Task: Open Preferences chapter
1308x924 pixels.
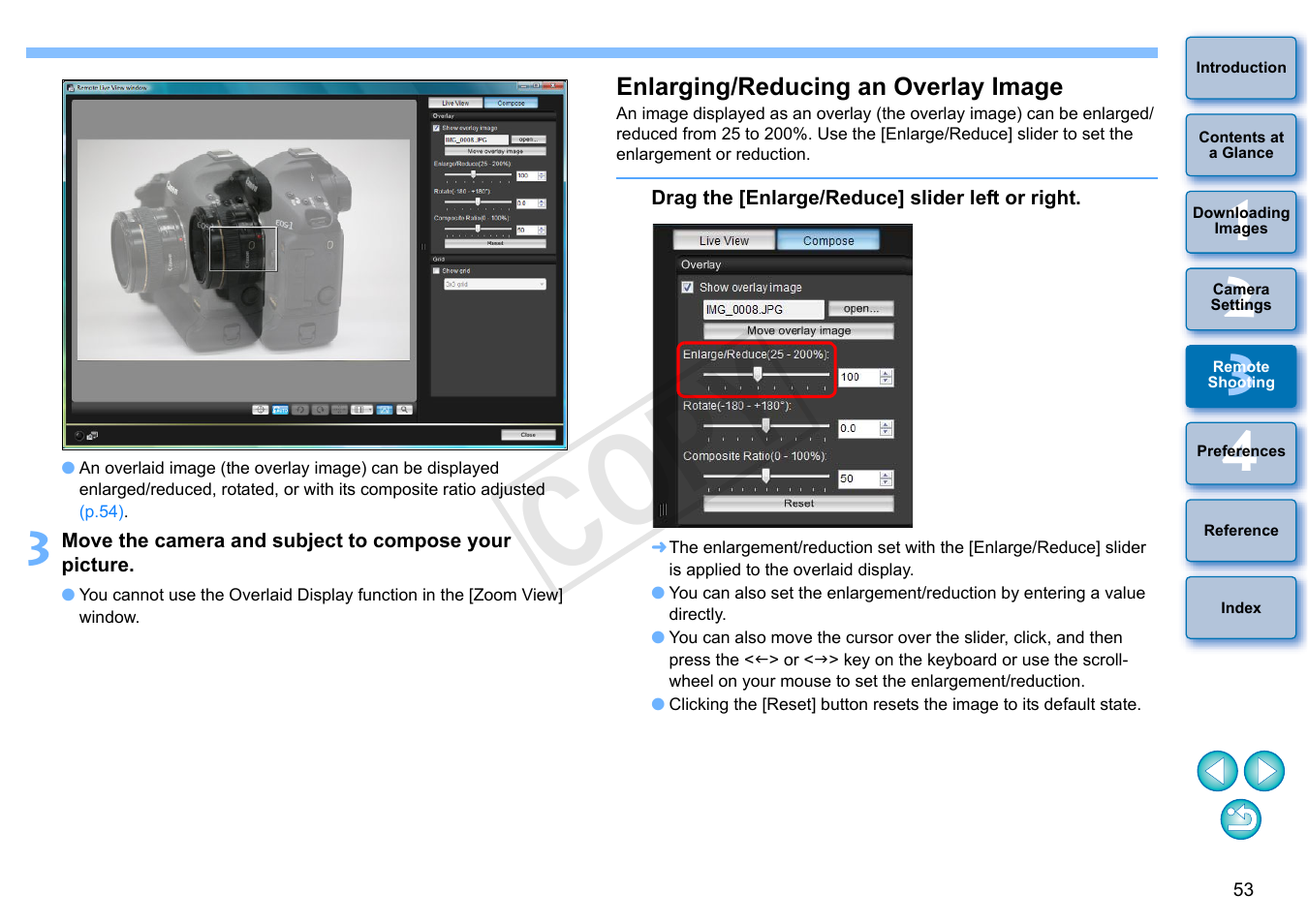Action: tap(1241, 452)
